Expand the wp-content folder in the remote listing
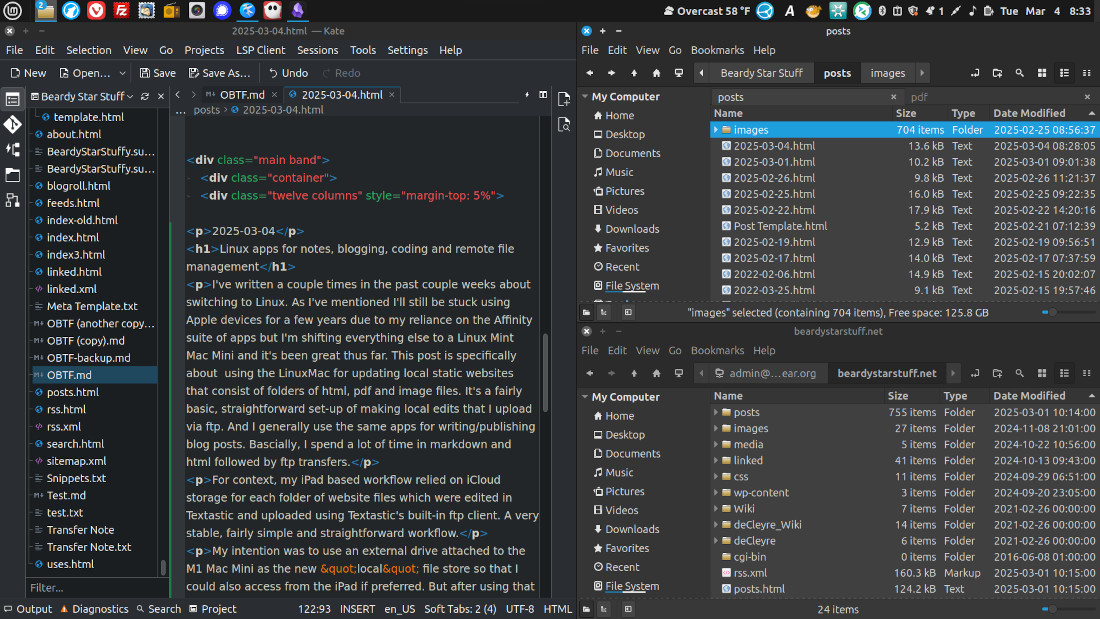This screenshot has height=619, width=1100. click(x=716, y=493)
